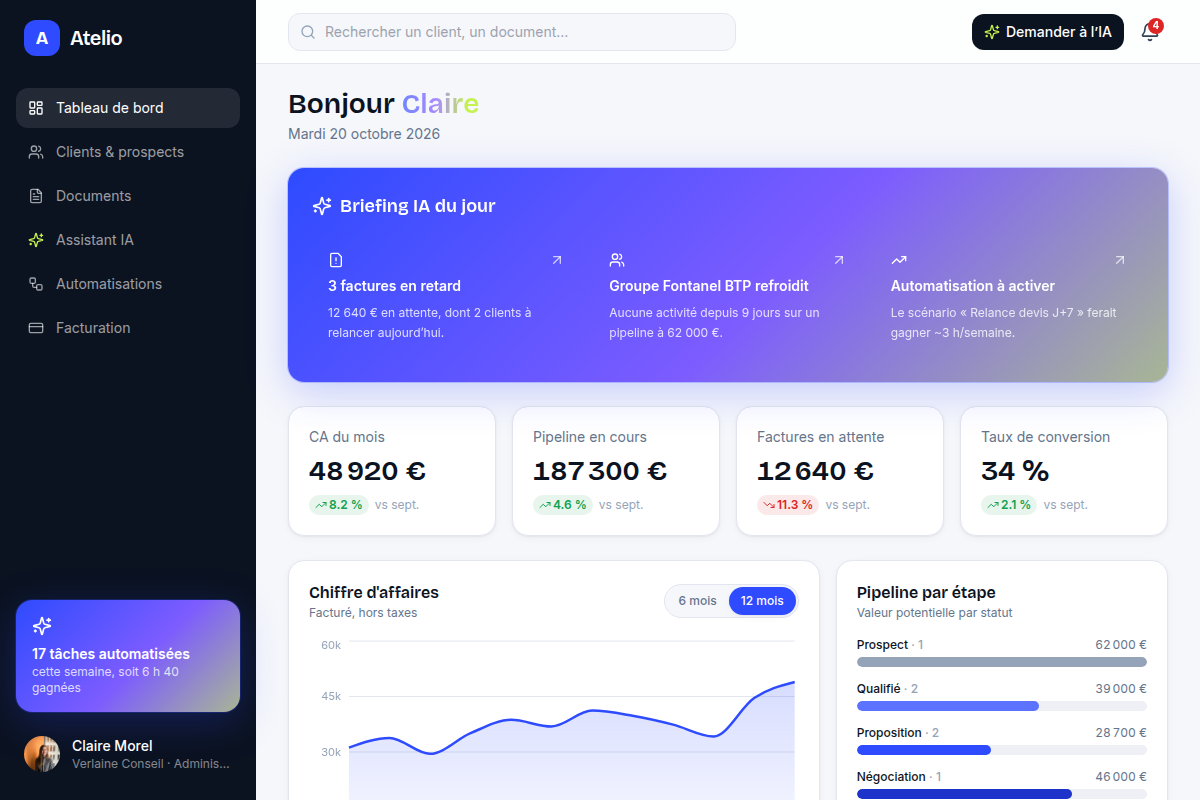Click the Demander à l'IA button
1200x800 pixels.
(1048, 32)
